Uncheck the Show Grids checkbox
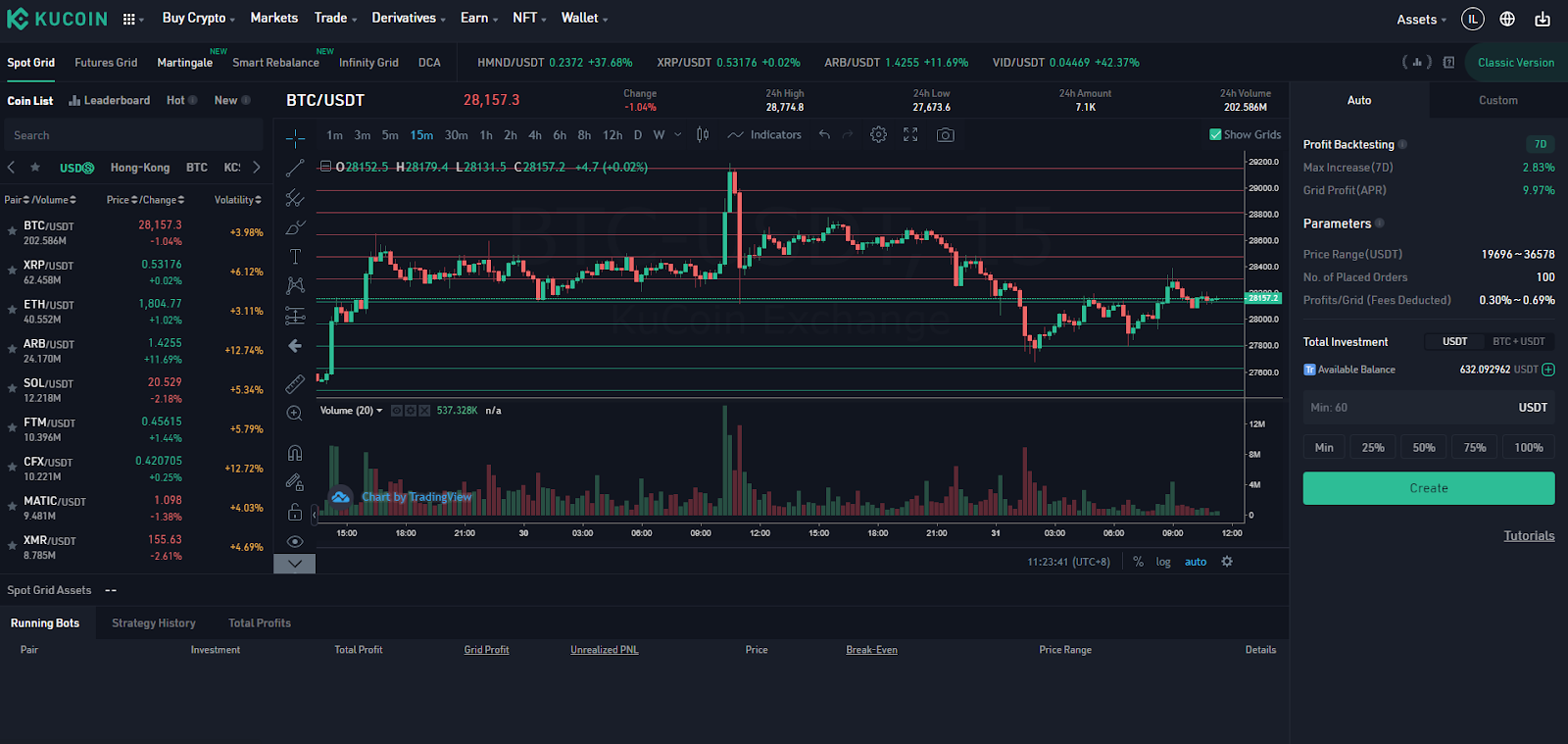Viewport: 1568px width, 744px height. [1215, 135]
